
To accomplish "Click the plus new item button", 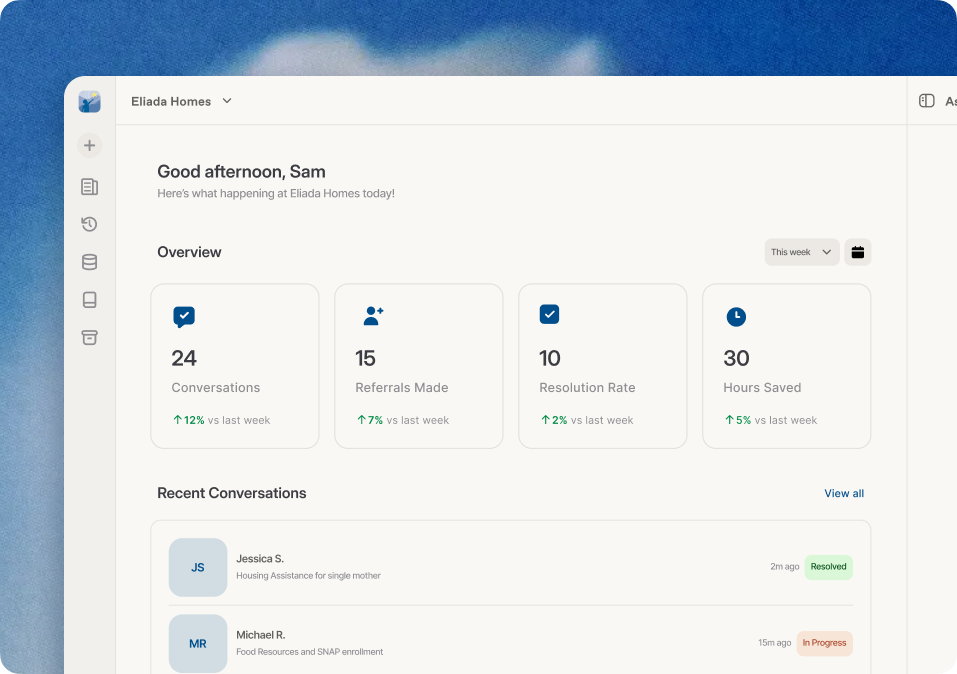I will coord(90,145).
